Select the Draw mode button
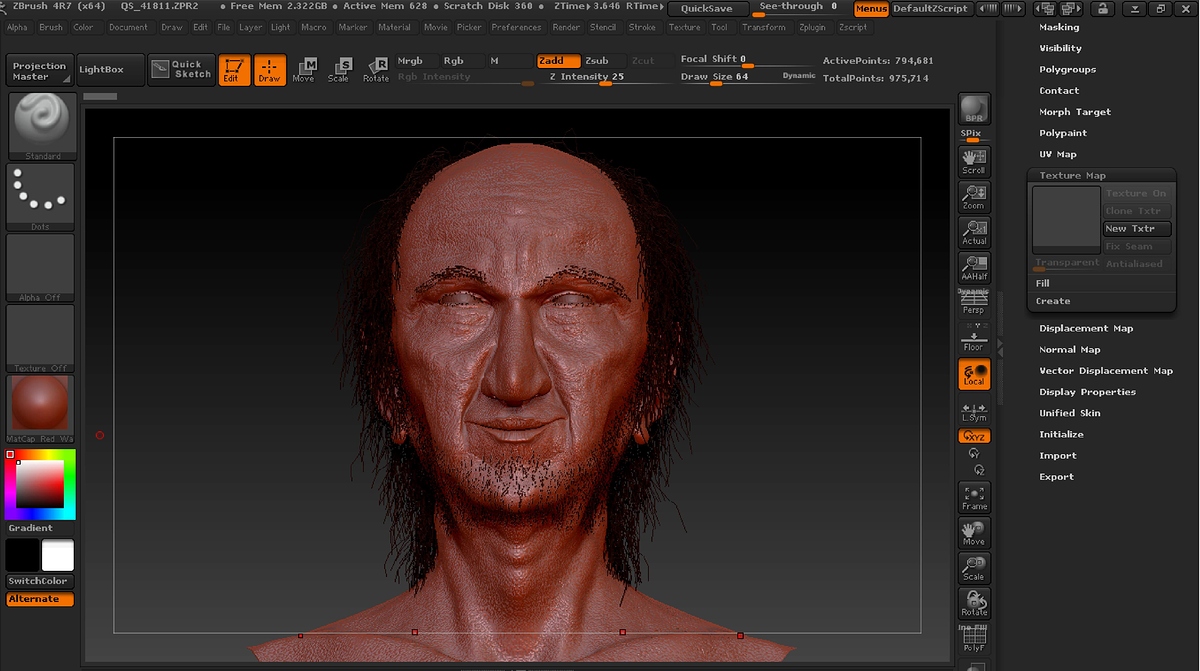 [x=270, y=70]
